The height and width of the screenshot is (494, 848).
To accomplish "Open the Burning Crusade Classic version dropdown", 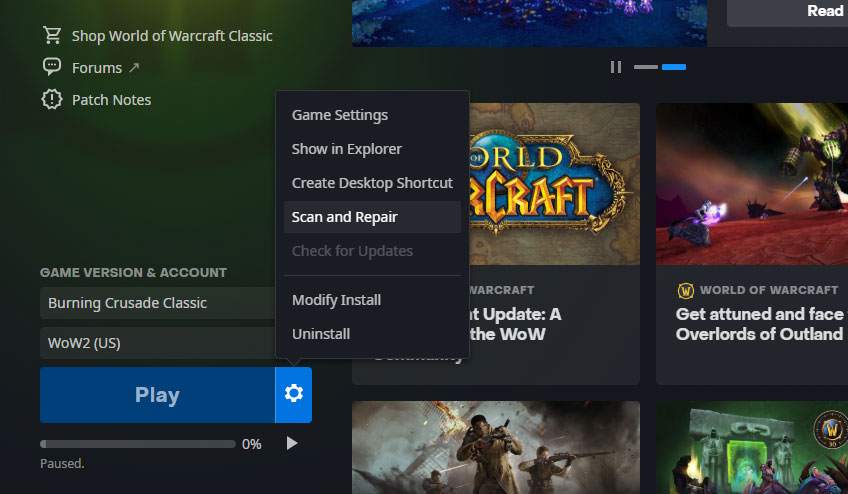I will pyautogui.click(x=157, y=303).
